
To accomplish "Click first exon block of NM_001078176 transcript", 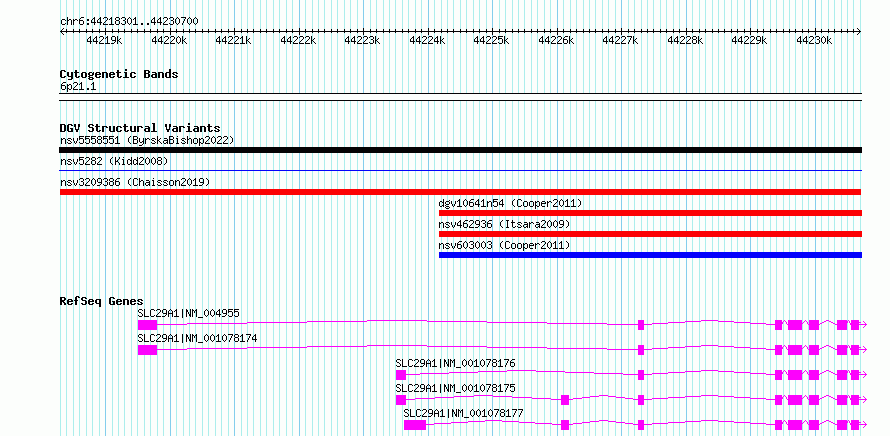I will (x=401, y=375).
